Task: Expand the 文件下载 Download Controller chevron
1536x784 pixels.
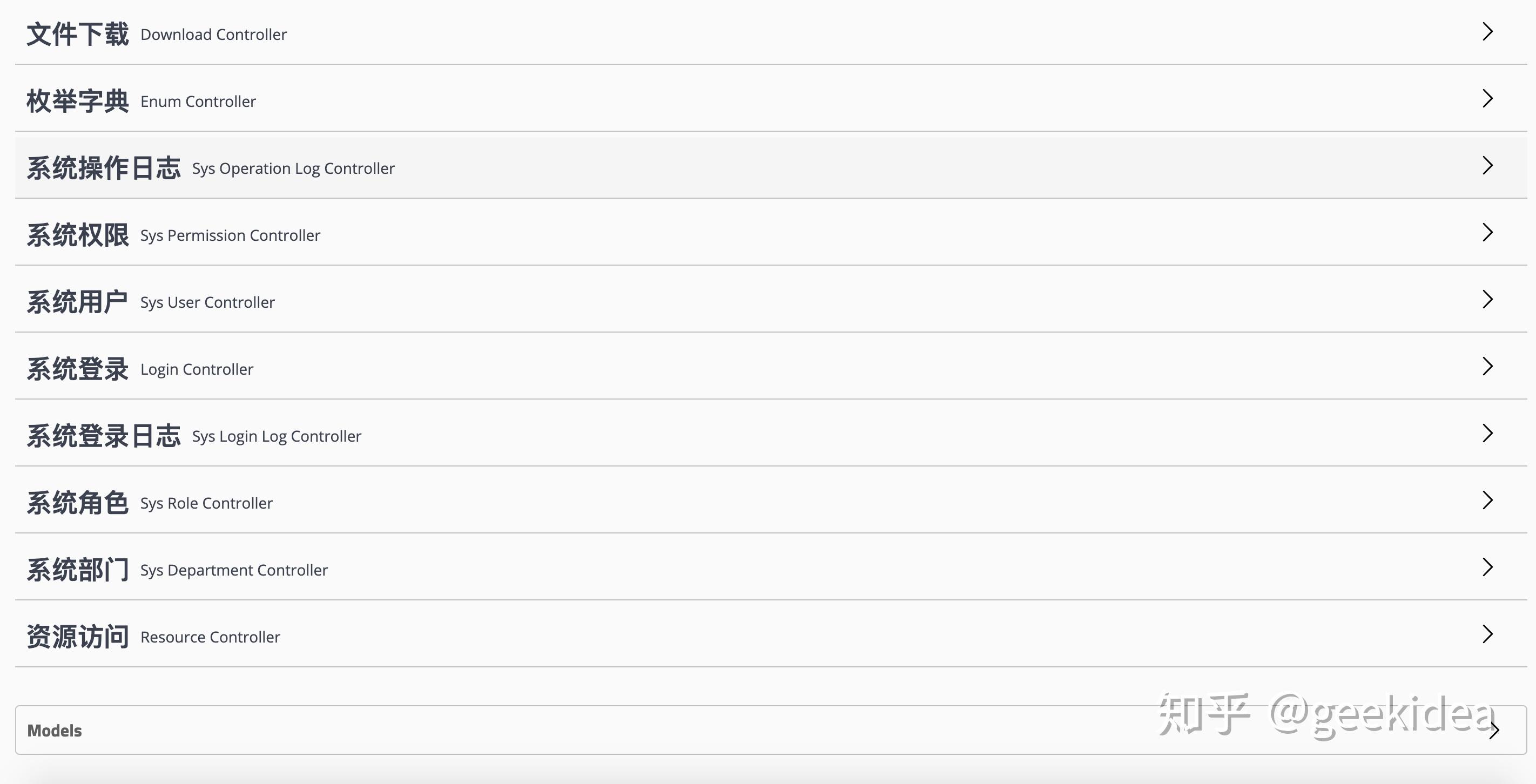Action: (1488, 32)
